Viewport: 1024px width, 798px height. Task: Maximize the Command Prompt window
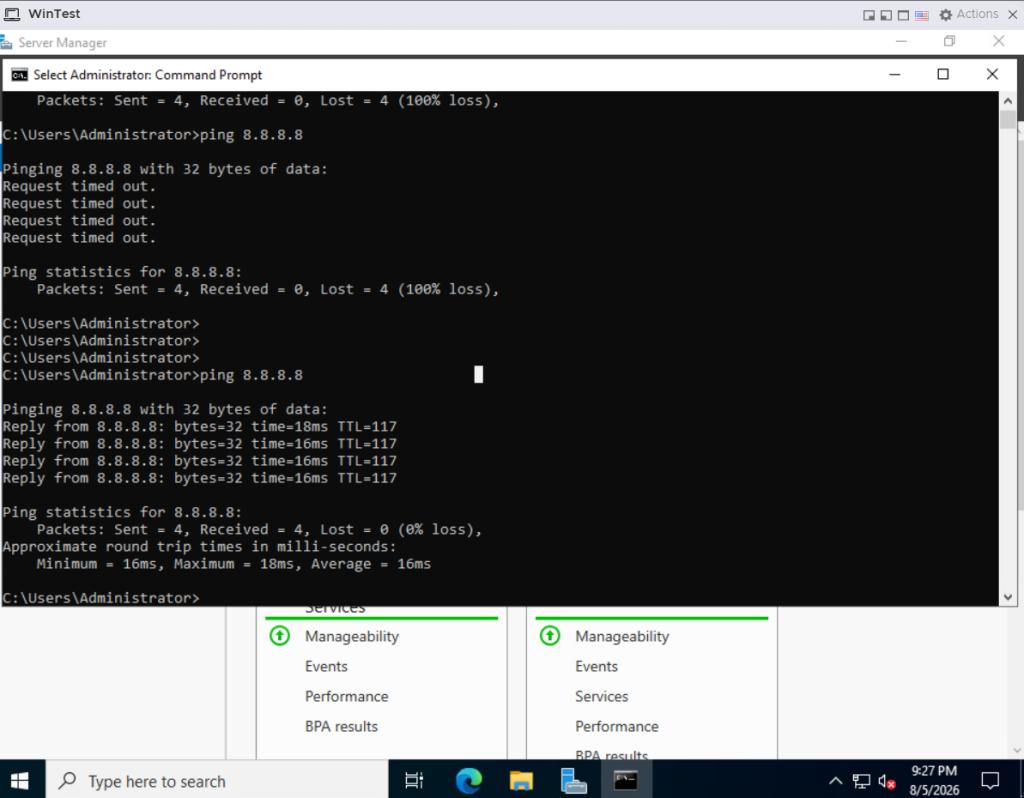pyautogui.click(x=943, y=74)
